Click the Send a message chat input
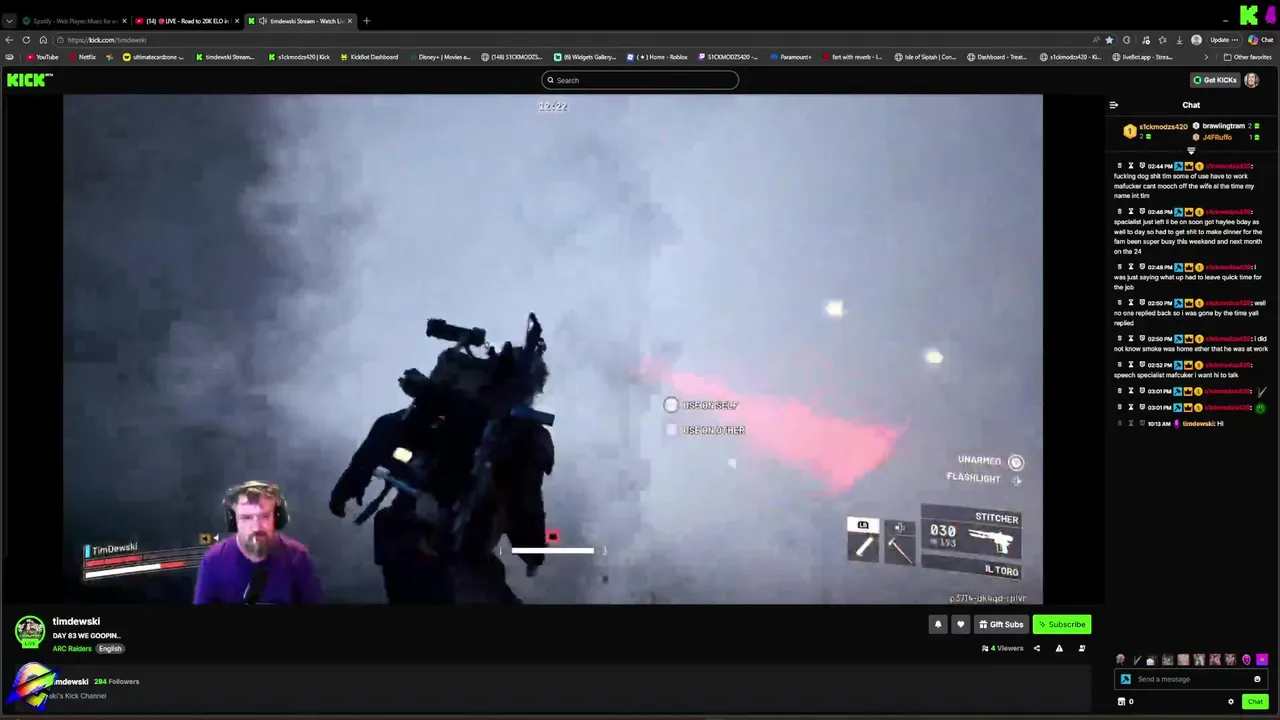 tap(1193, 679)
